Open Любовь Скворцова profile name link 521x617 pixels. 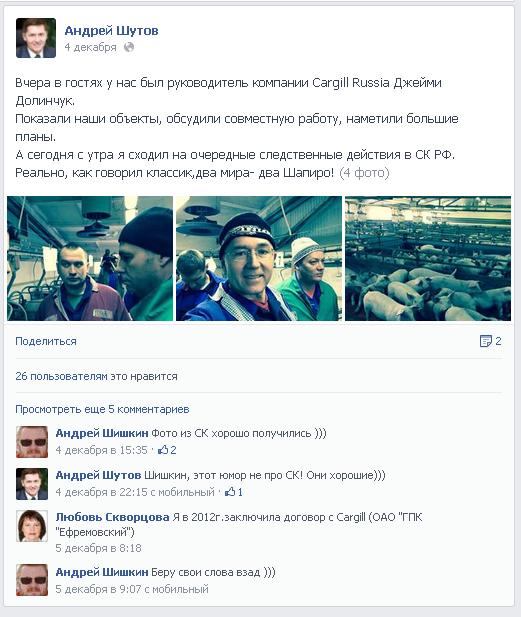[x=113, y=517]
